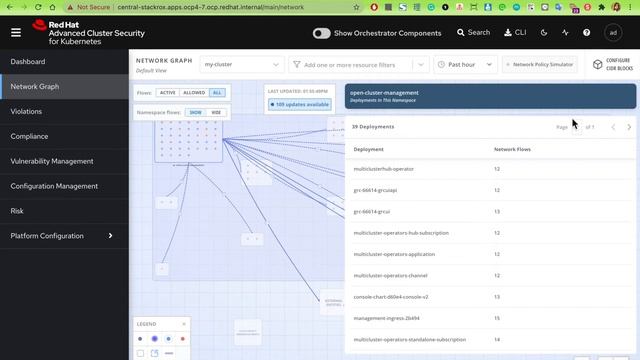The height and width of the screenshot is (360, 640).
Task: Open the Past hour time dropdown
Action: pos(465,64)
